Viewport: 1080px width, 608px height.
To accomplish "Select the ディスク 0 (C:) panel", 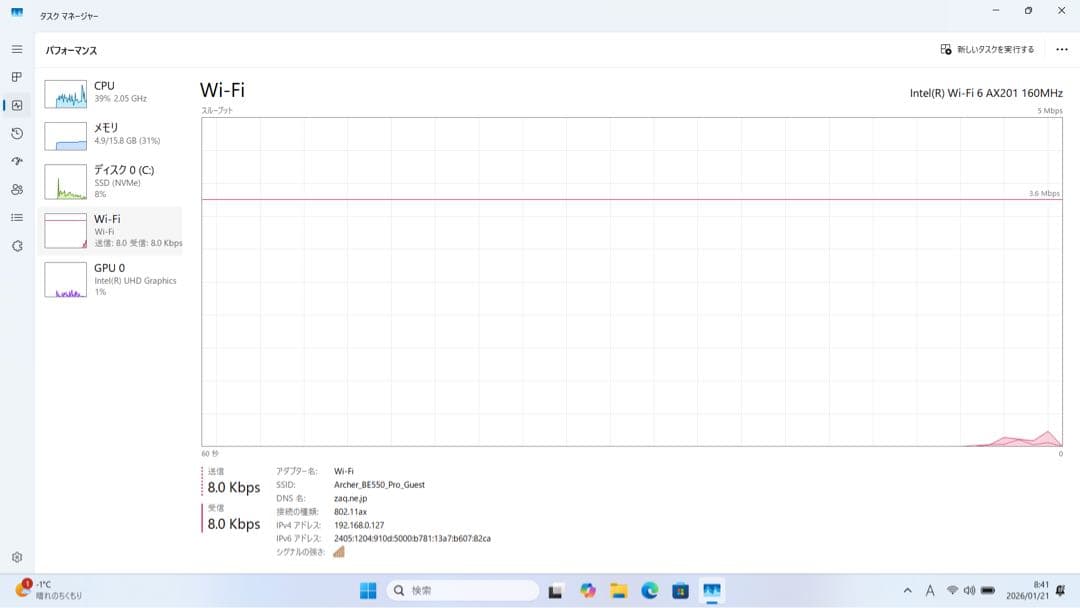I will 110,181.
